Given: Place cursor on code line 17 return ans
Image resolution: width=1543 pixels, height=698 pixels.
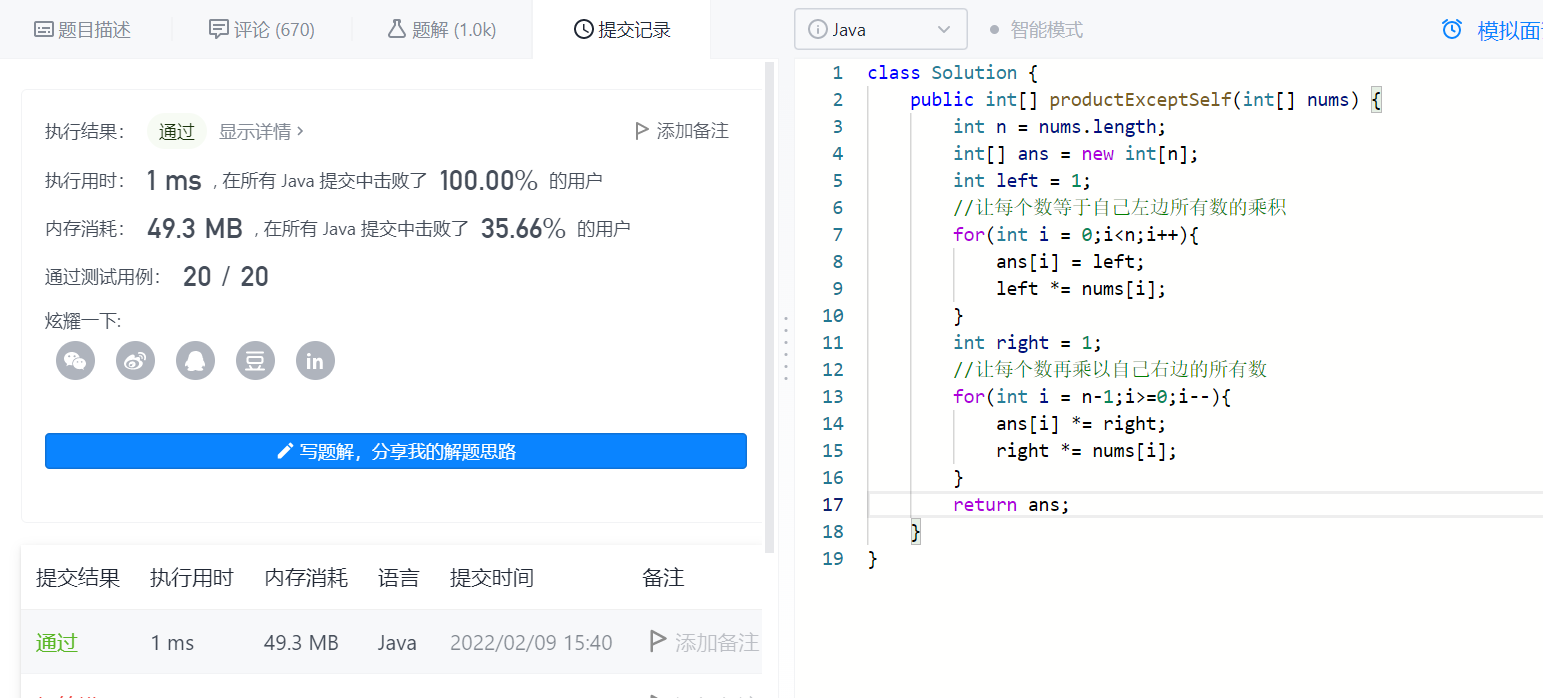Looking at the screenshot, I should 1011,505.
